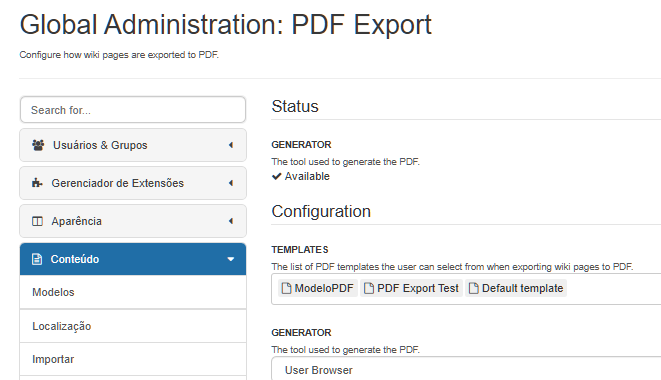Image resolution: width=661 pixels, height=380 pixels.
Task: Collapse the Conteúdo section arrow
Action: [x=231, y=259]
